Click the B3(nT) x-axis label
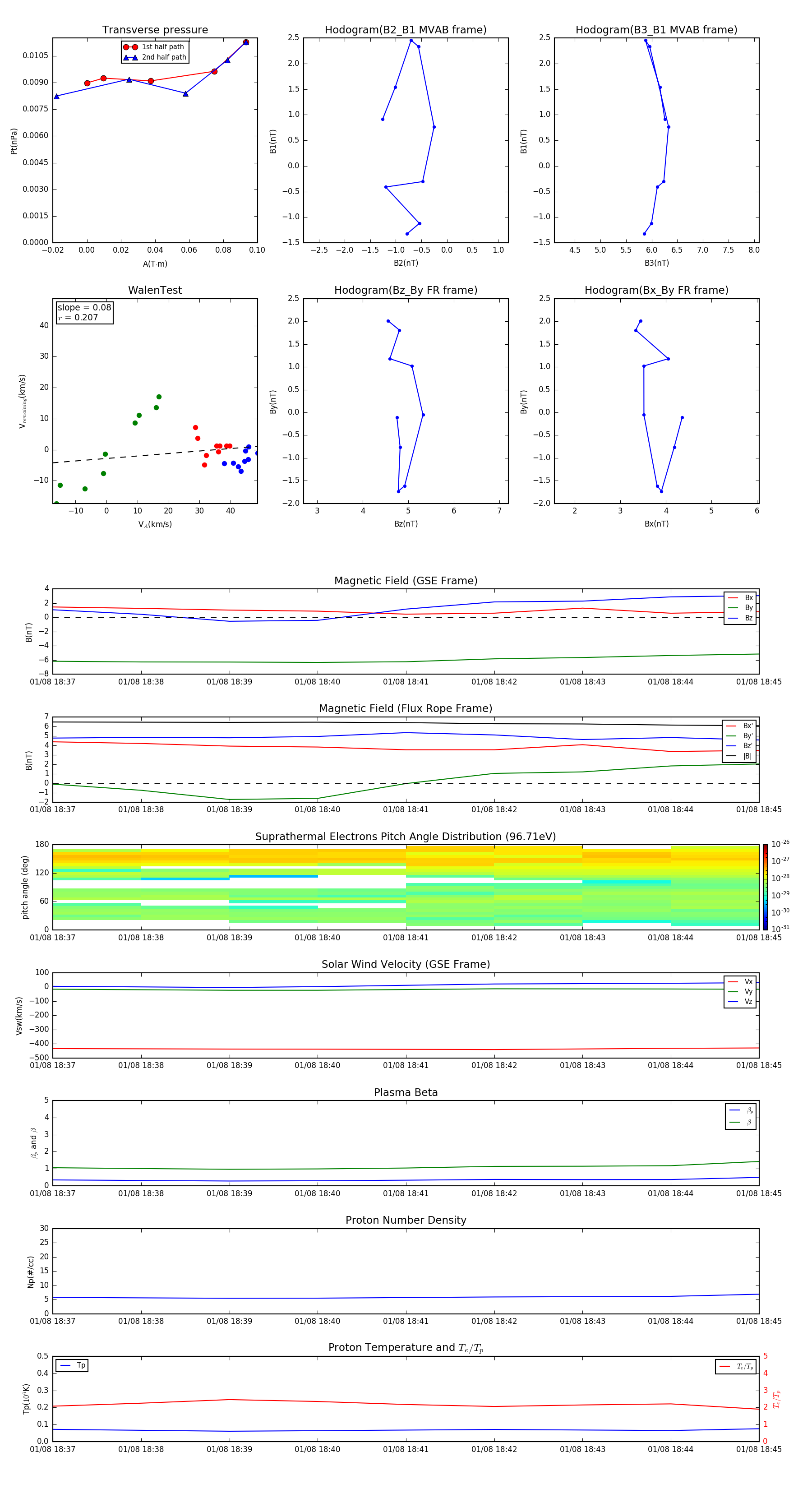Image resolution: width=812 pixels, height=1489 pixels. point(656,263)
